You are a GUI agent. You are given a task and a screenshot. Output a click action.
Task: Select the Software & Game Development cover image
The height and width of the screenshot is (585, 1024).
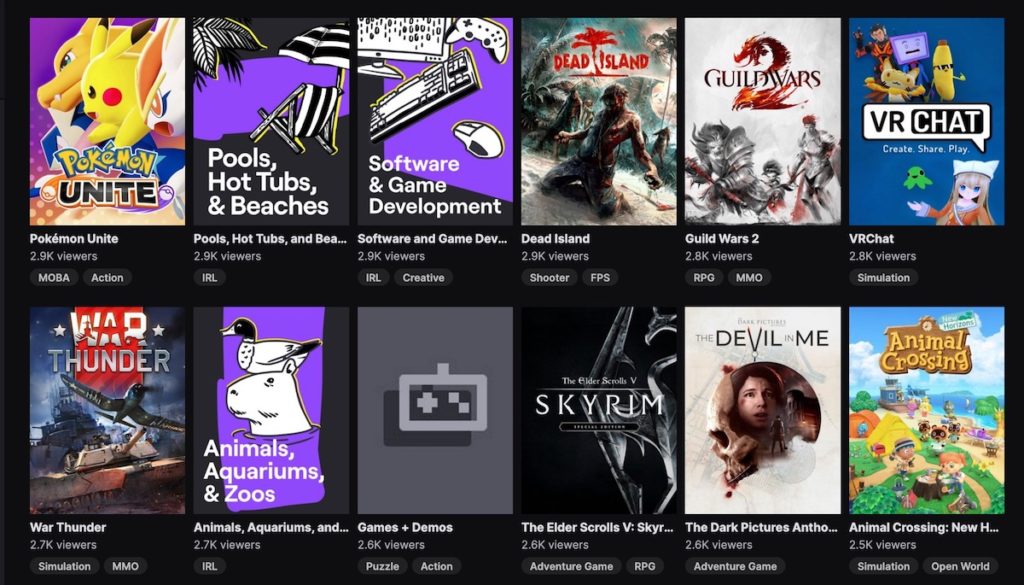(x=435, y=121)
